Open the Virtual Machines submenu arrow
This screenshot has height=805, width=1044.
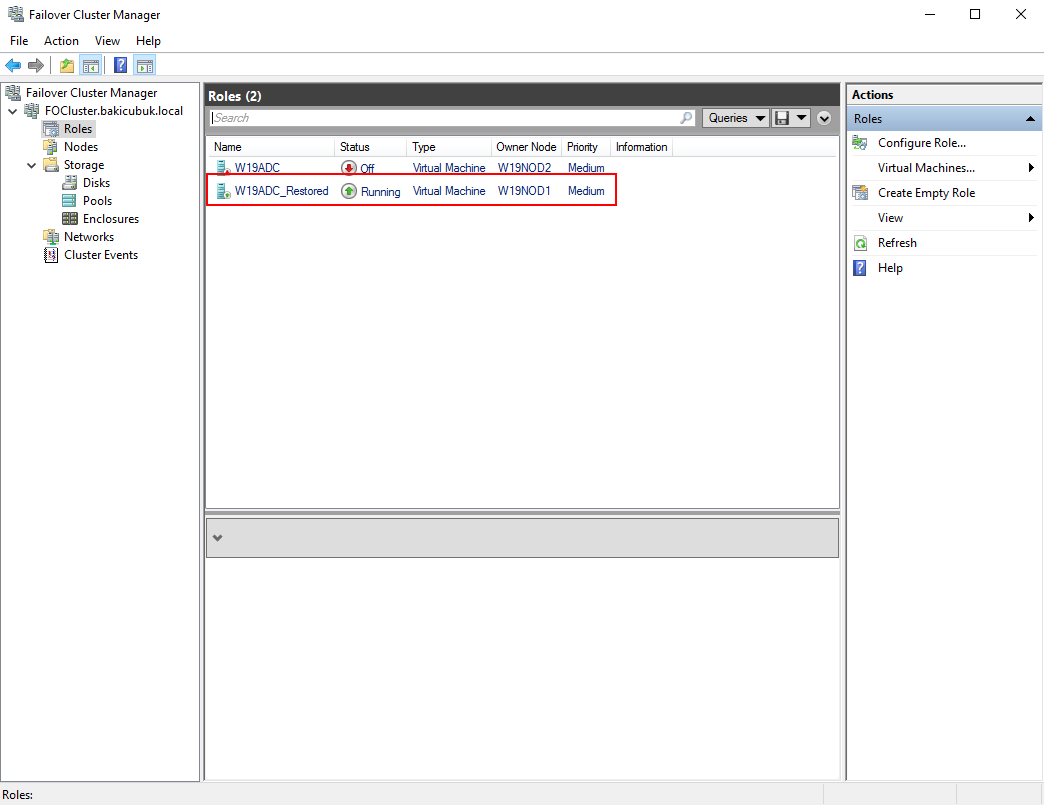[x=1031, y=168]
